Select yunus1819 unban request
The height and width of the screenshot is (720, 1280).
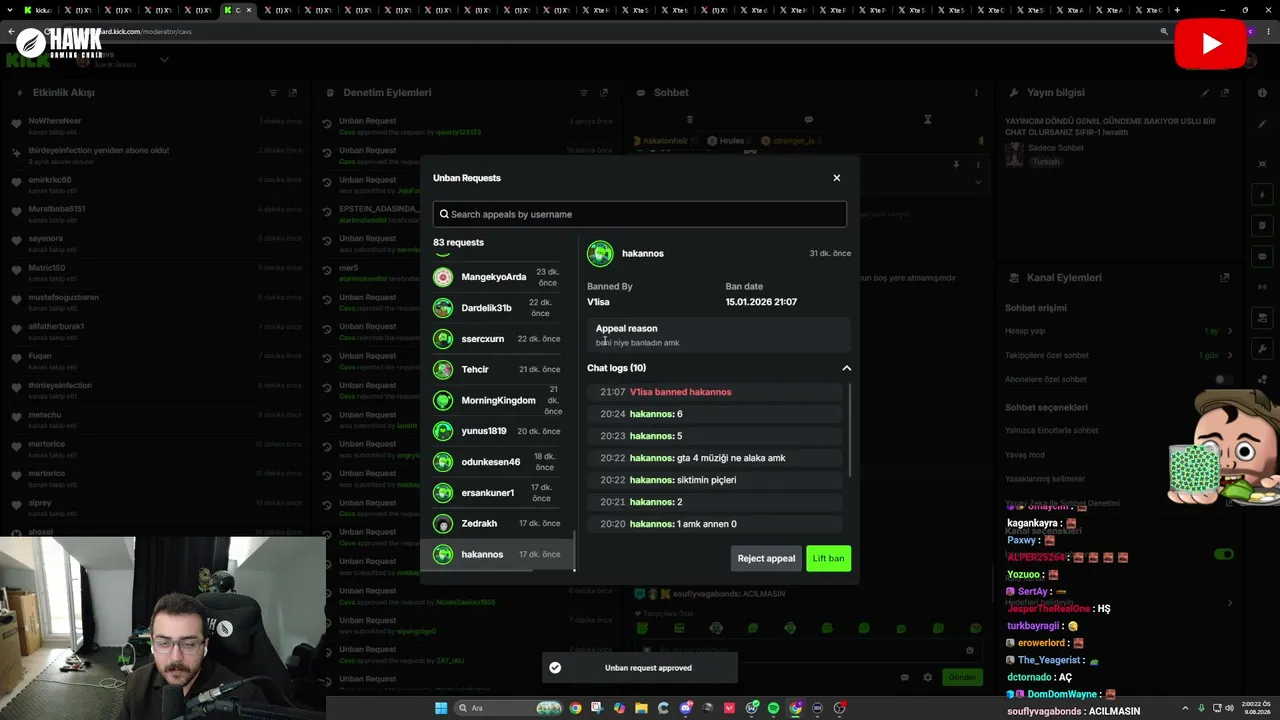[x=497, y=431]
